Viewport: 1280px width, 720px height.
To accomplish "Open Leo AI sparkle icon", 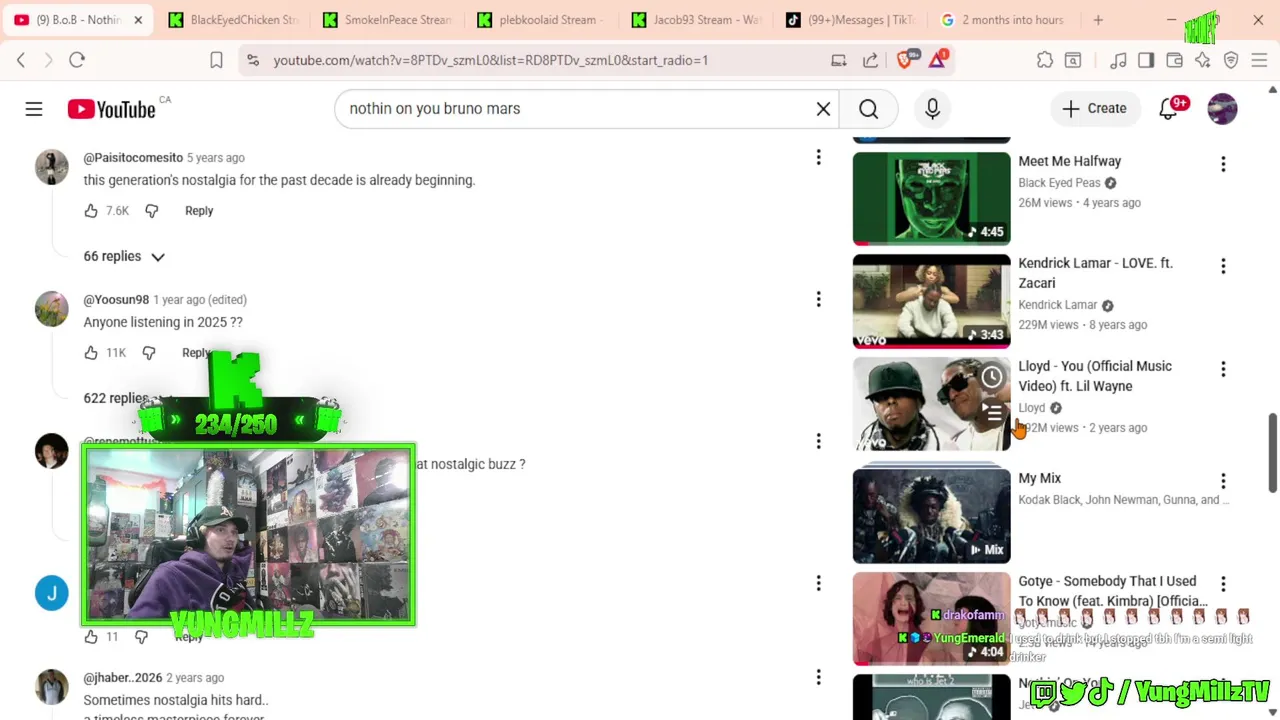I will [1203, 60].
